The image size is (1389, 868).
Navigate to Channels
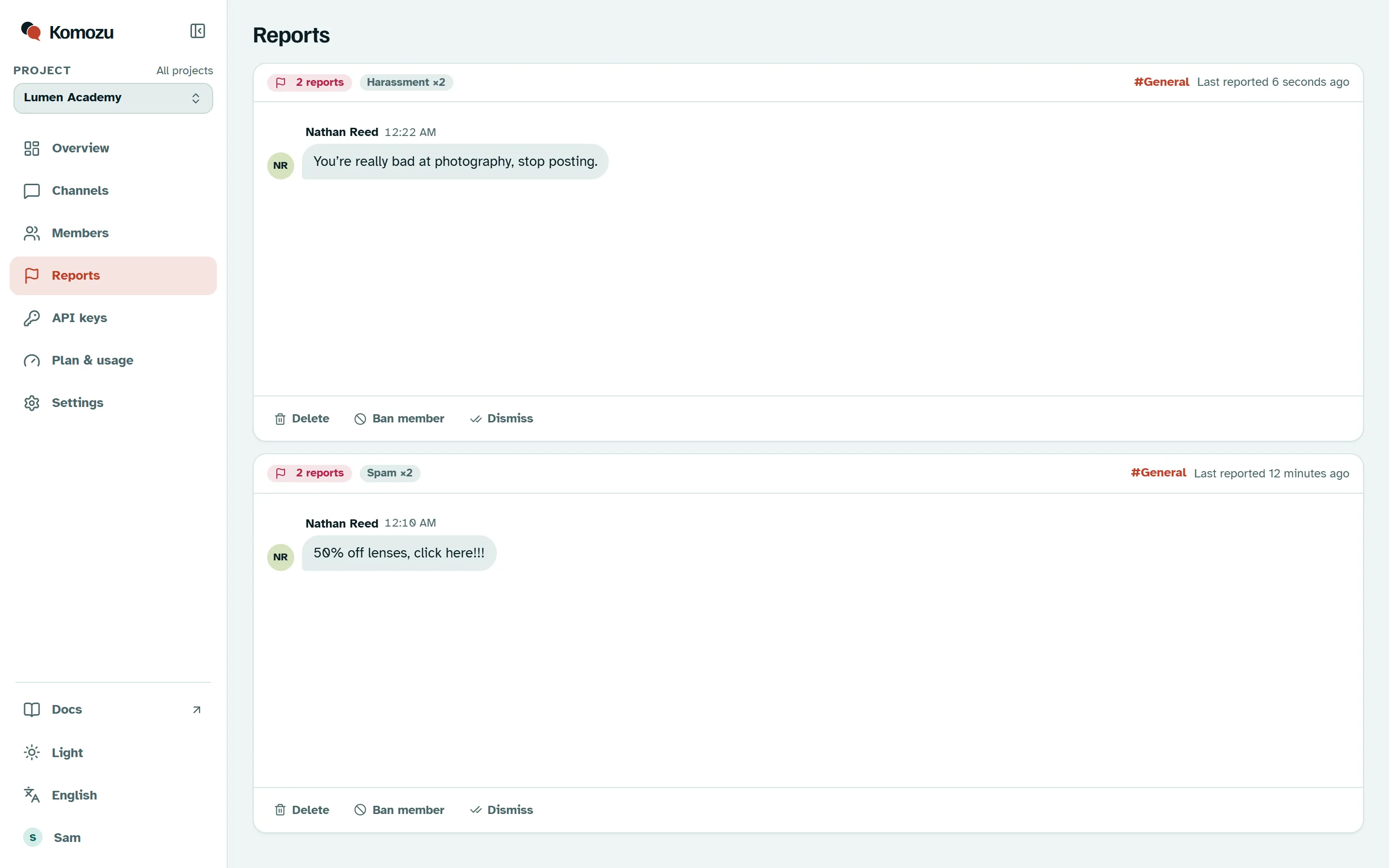(x=113, y=190)
